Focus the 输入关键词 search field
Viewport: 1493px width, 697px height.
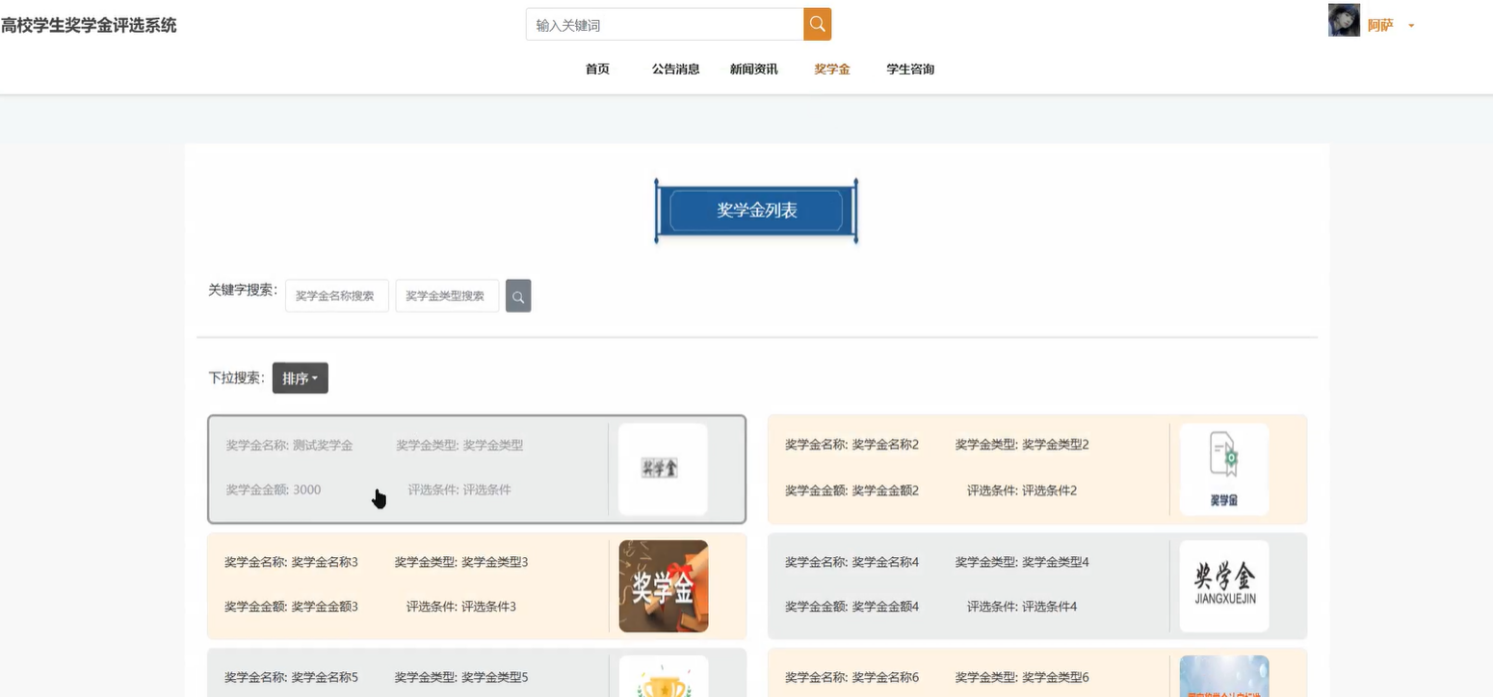pos(665,25)
